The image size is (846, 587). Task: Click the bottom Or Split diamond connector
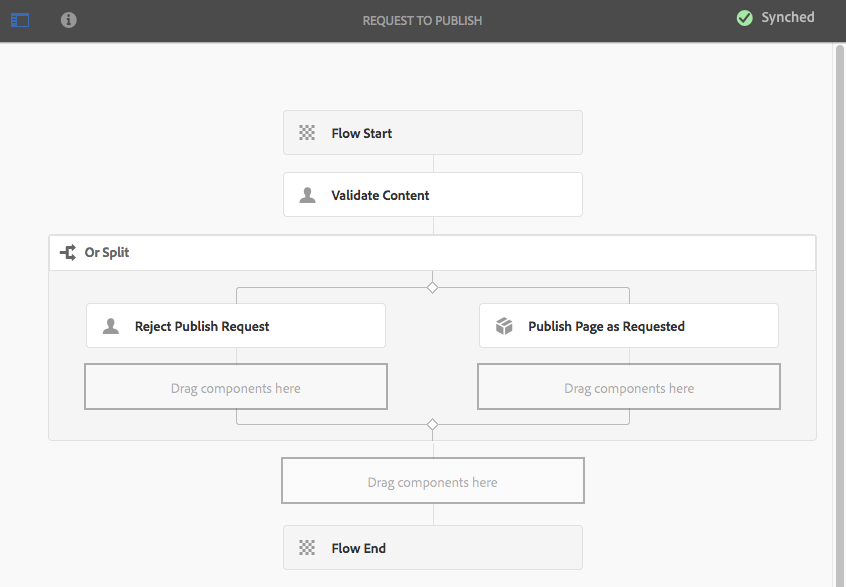tap(432, 424)
